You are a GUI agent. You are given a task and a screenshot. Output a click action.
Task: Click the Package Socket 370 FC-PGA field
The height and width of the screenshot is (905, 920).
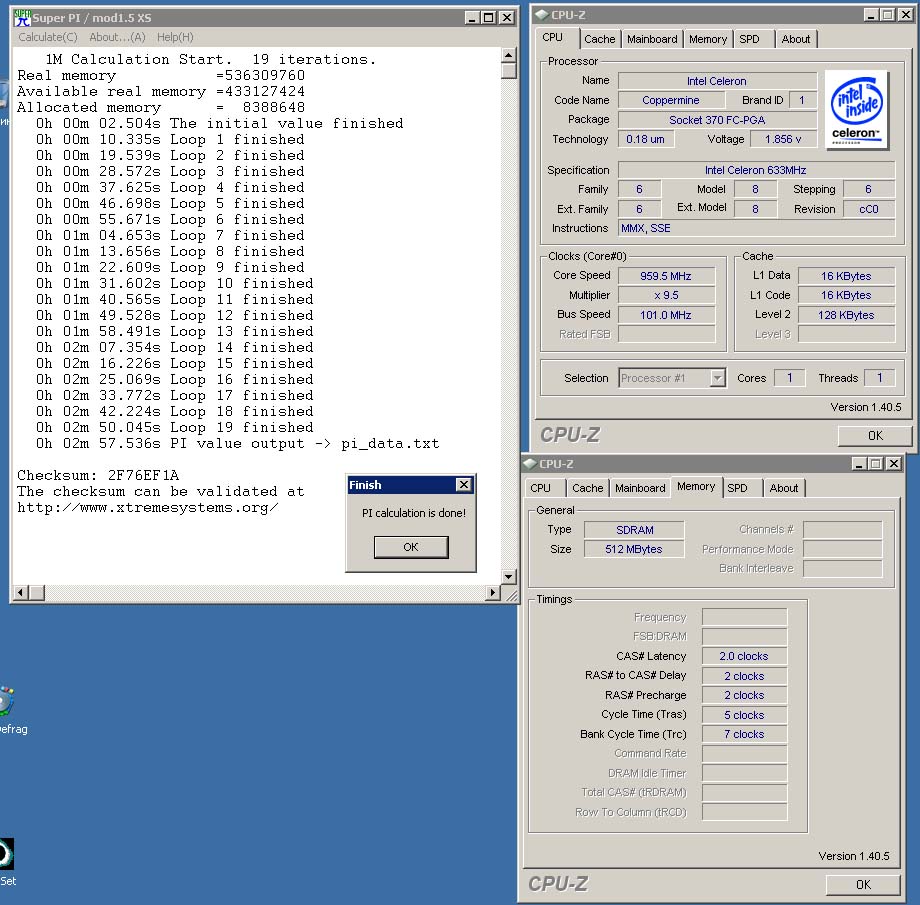(717, 120)
